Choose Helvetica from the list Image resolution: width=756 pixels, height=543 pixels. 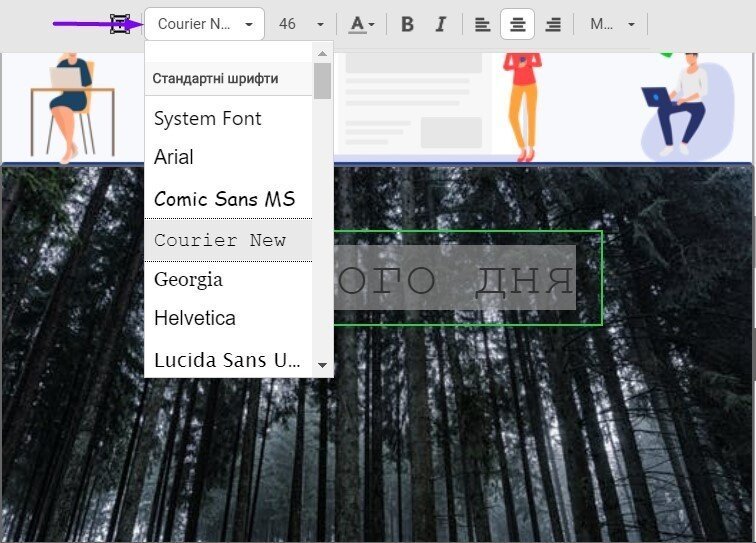pyautogui.click(x=195, y=319)
